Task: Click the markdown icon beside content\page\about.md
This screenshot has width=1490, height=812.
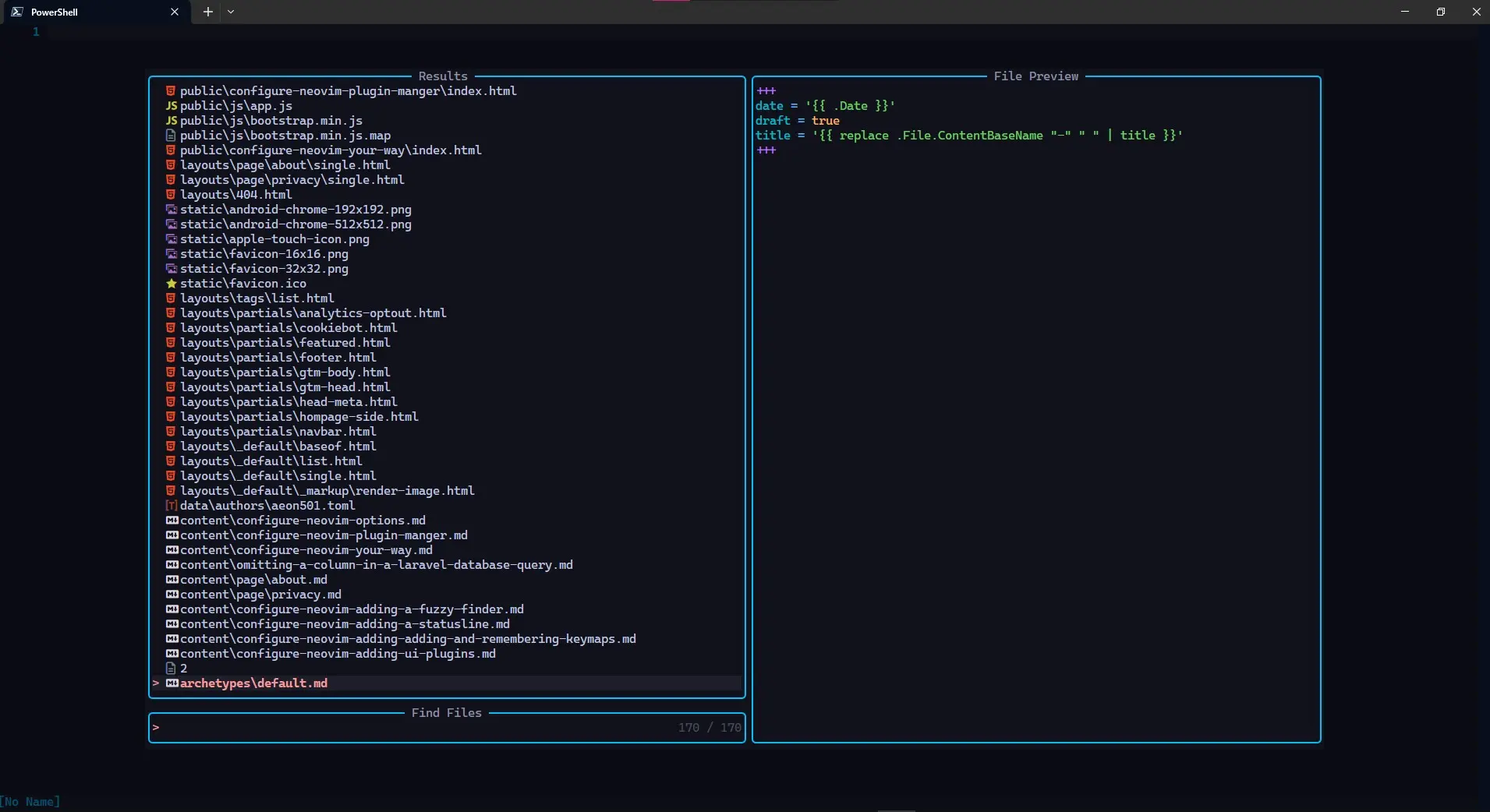Action: [173, 580]
